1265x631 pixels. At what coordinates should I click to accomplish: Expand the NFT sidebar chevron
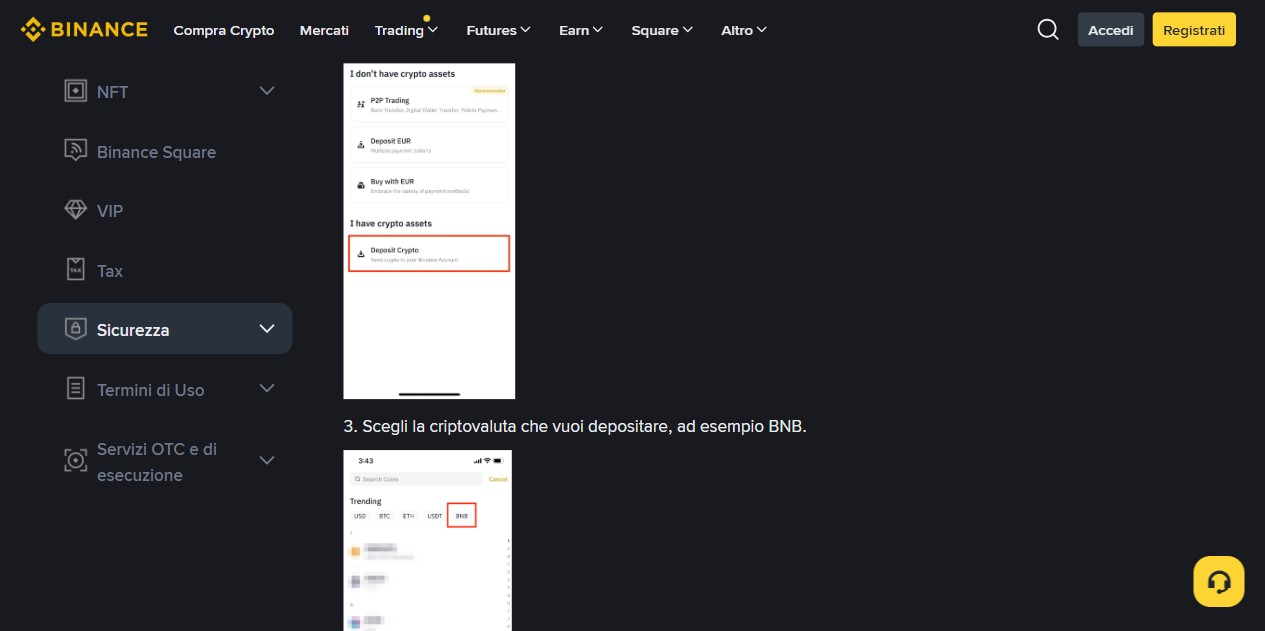coord(266,90)
